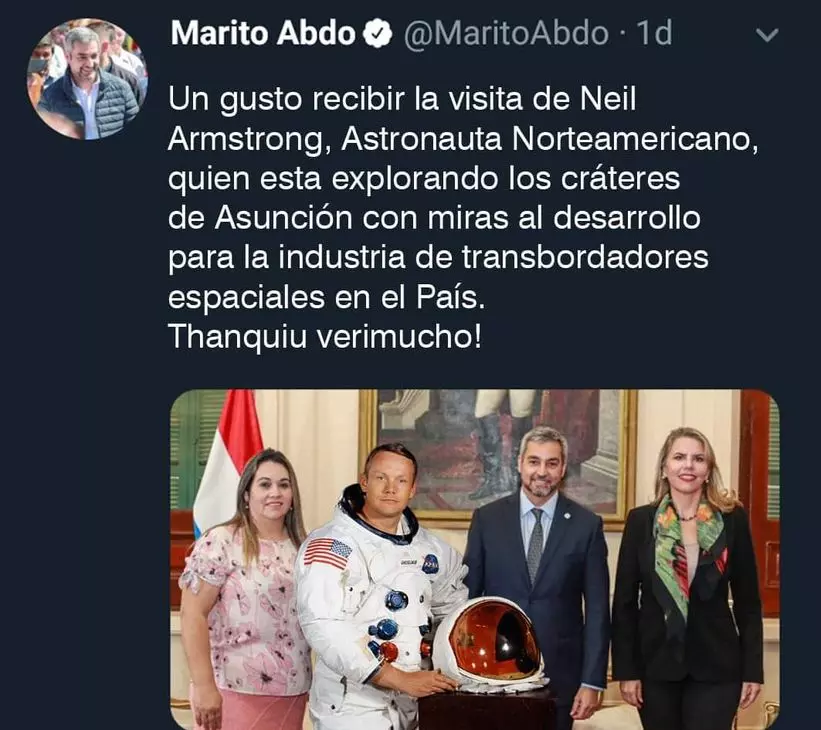Screen dimensions: 821x730
Task: Click the red-white-blue flag in the photo
Action: 227,463
